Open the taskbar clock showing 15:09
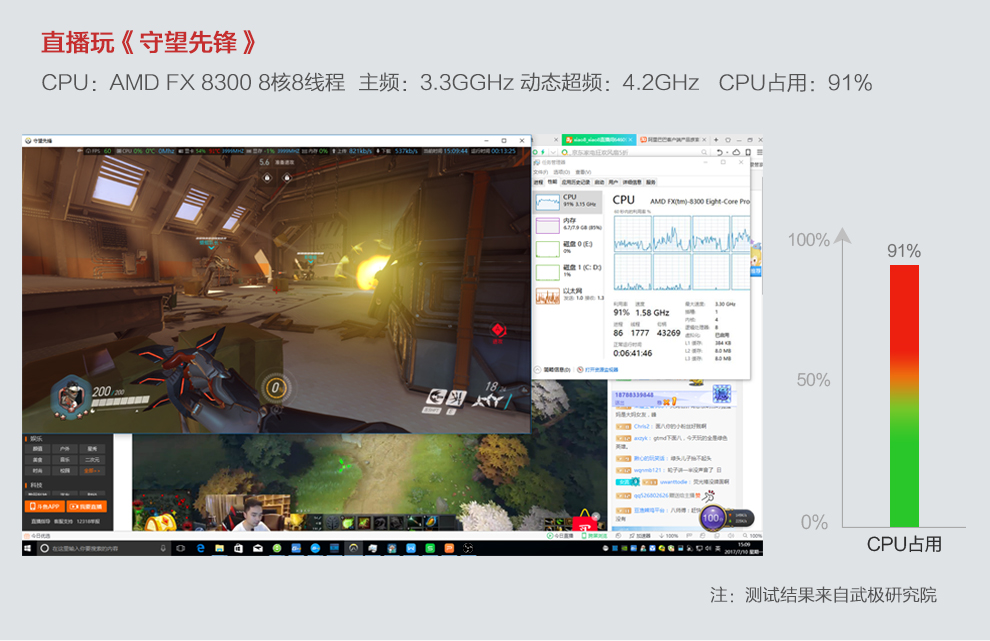 tap(744, 548)
